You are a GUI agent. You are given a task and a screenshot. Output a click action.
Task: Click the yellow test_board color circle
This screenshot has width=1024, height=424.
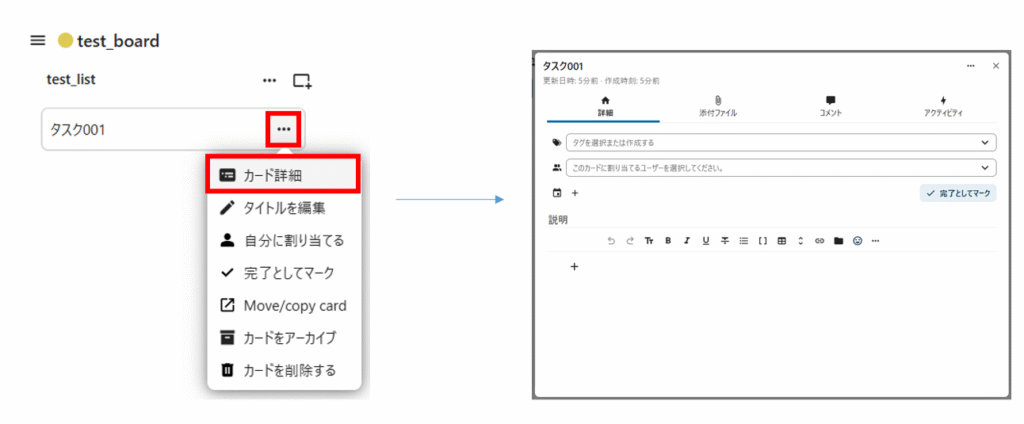[x=65, y=41]
